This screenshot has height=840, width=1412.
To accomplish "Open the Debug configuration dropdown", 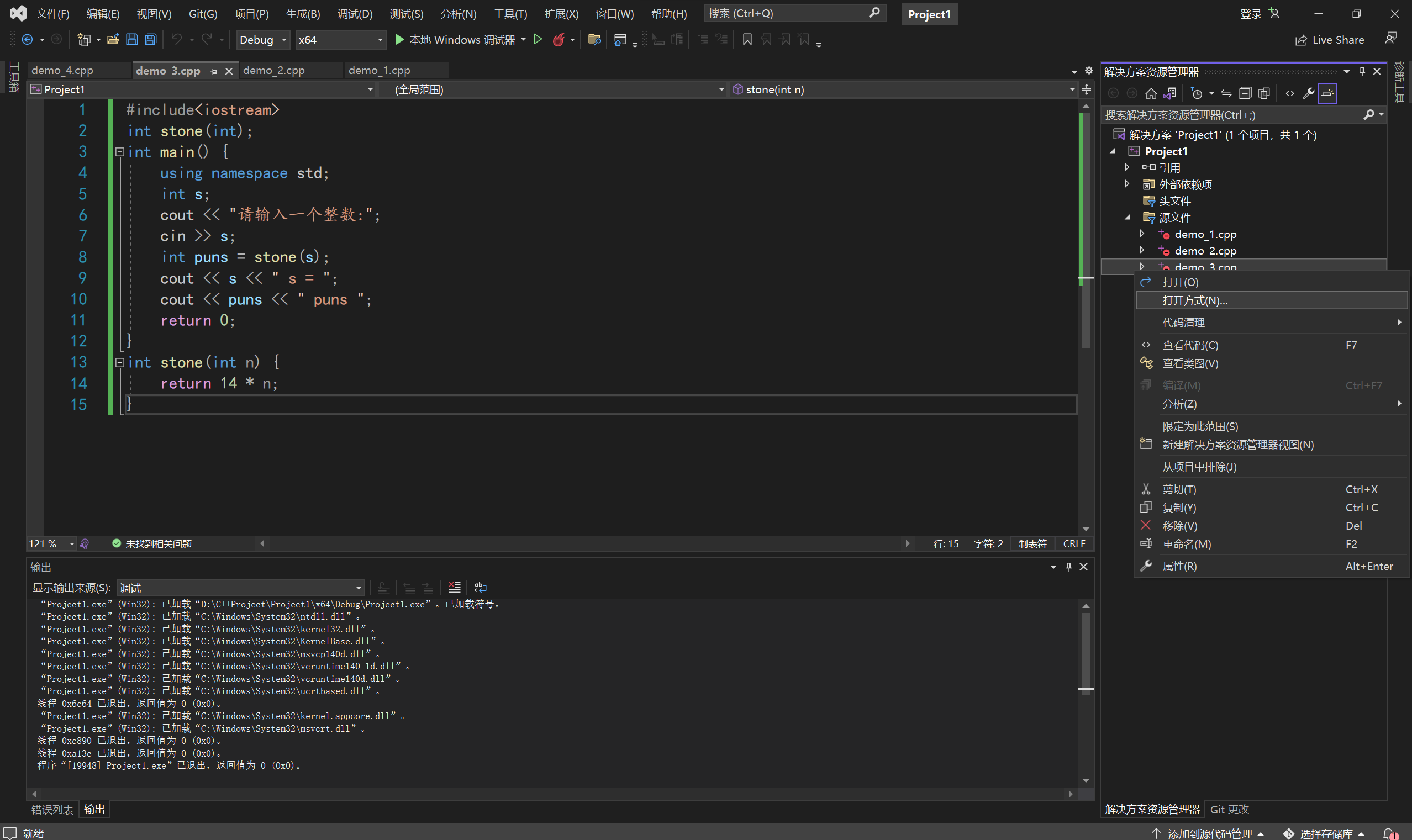I will tap(264, 40).
